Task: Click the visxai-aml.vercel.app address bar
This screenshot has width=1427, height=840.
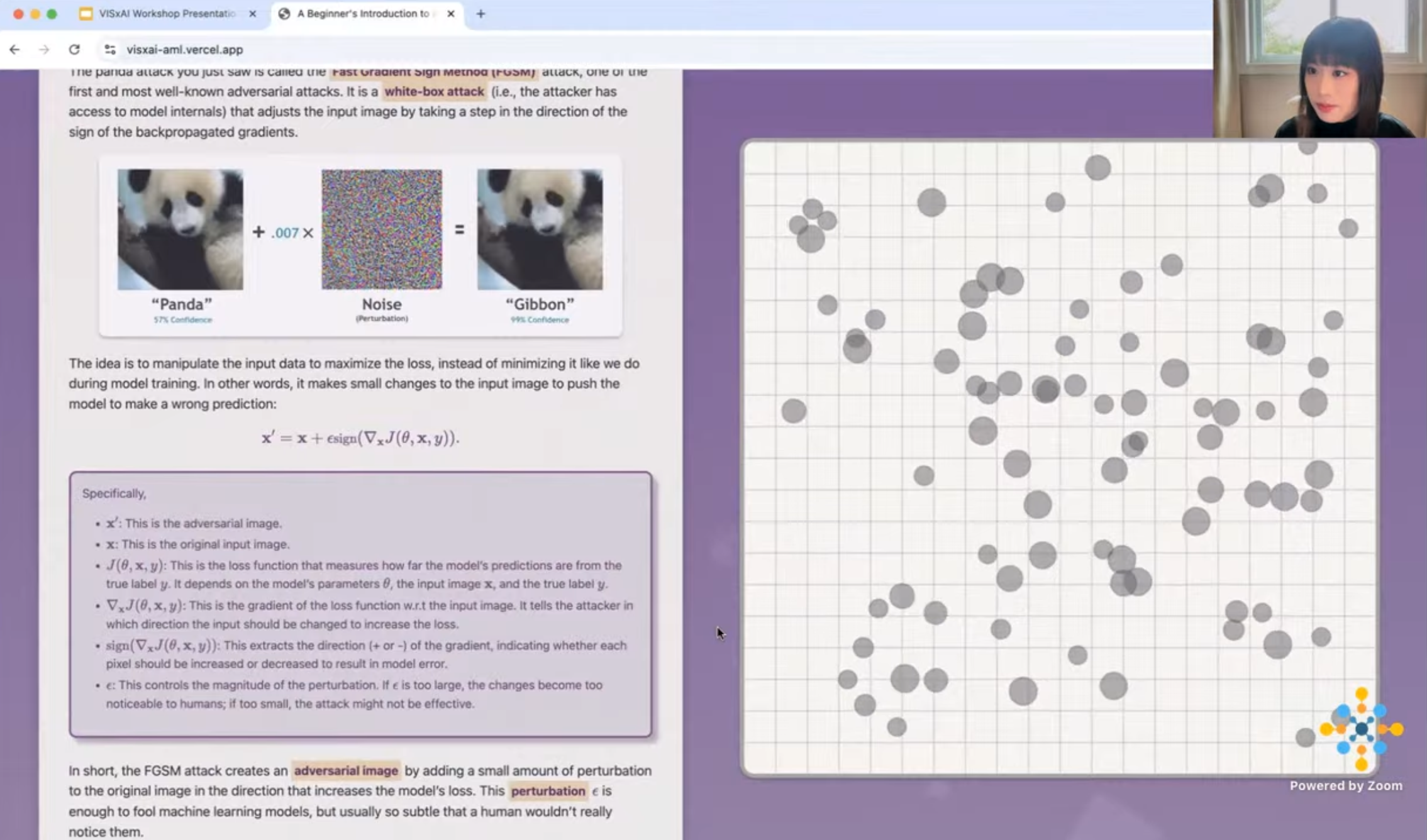Action: [x=185, y=49]
